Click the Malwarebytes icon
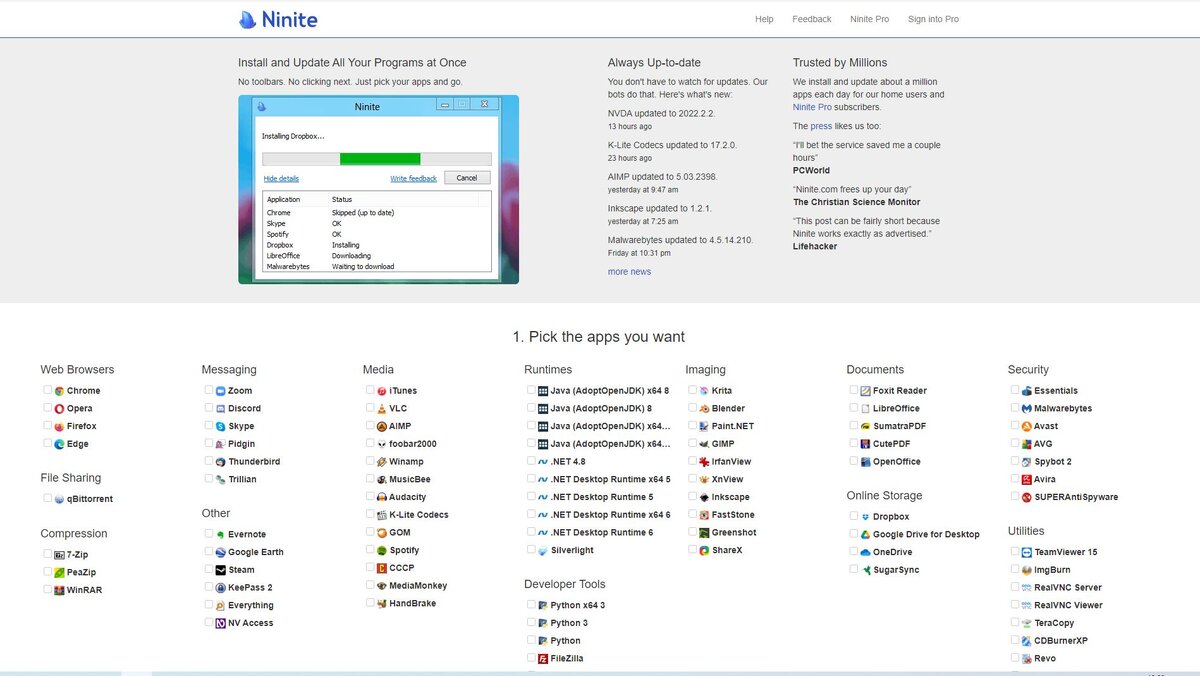 1027,409
